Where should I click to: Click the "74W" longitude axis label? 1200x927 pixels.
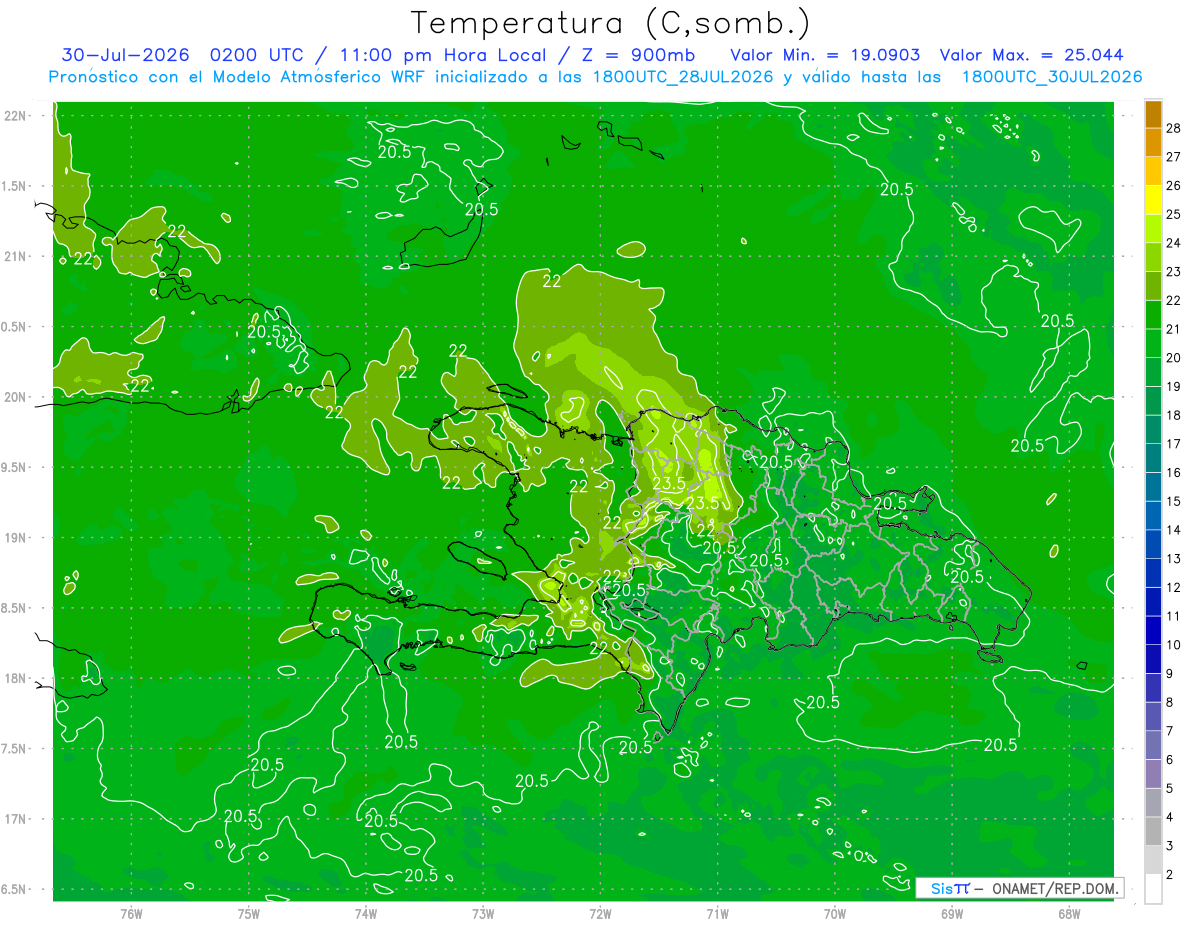click(x=365, y=914)
